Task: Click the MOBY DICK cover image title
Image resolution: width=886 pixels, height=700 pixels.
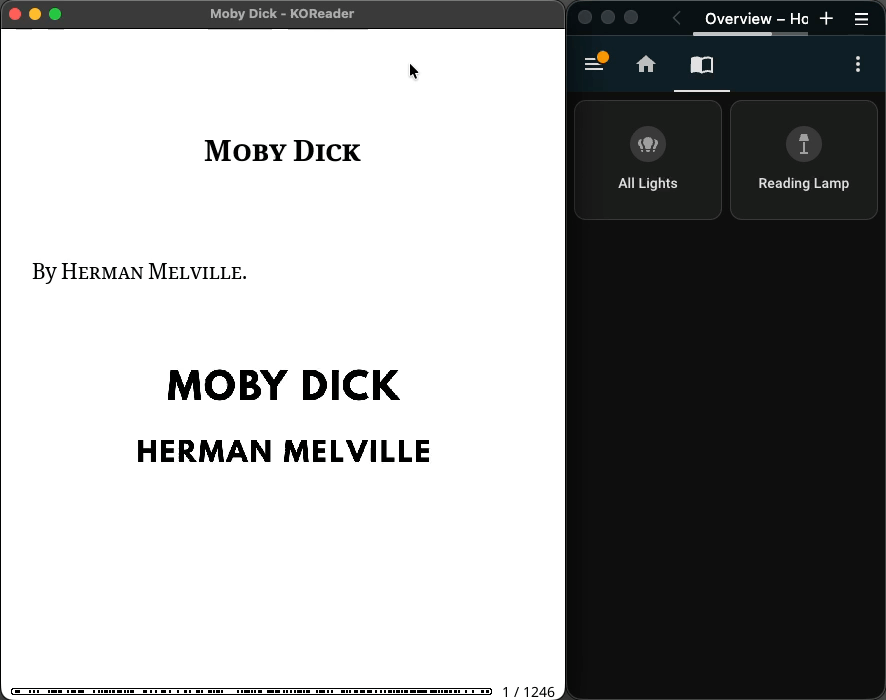Action: (283, 386)
